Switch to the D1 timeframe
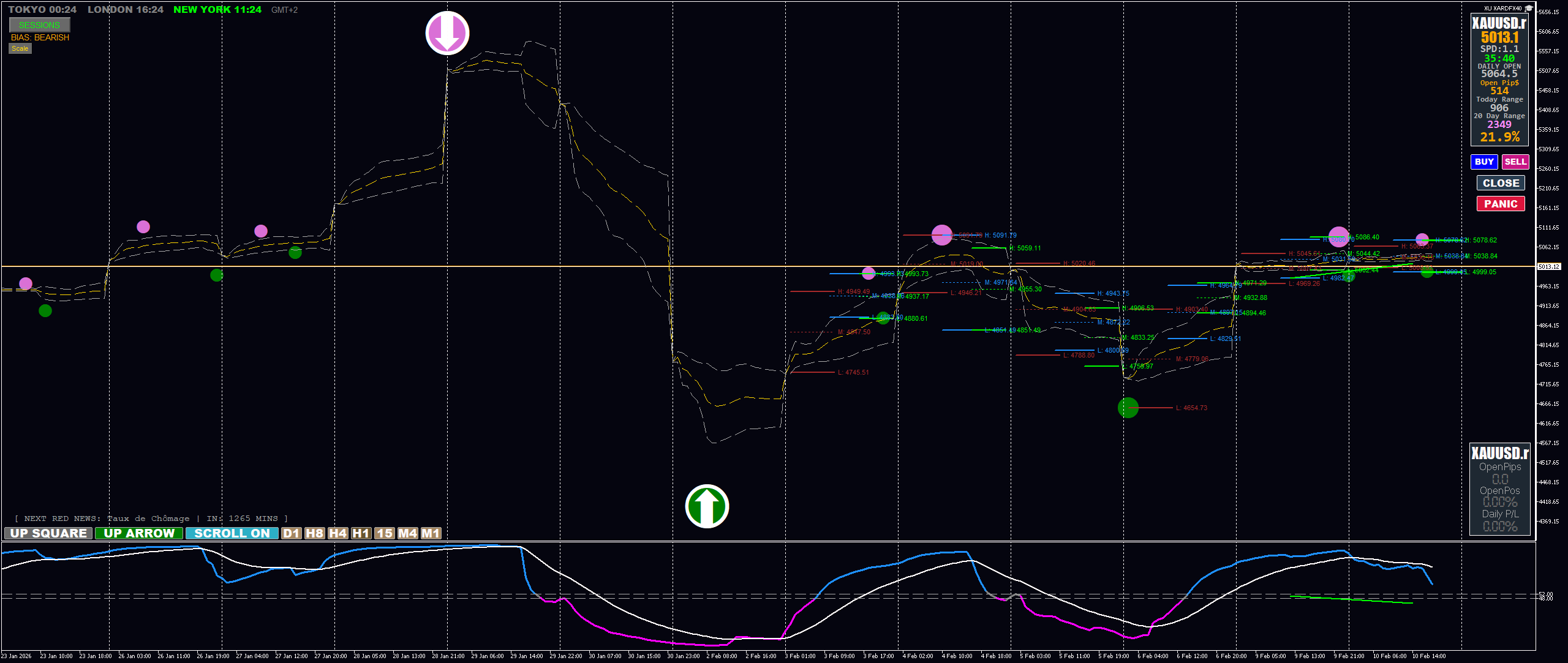This screenshot has width=1568, height=663. [x=292, y=533]
